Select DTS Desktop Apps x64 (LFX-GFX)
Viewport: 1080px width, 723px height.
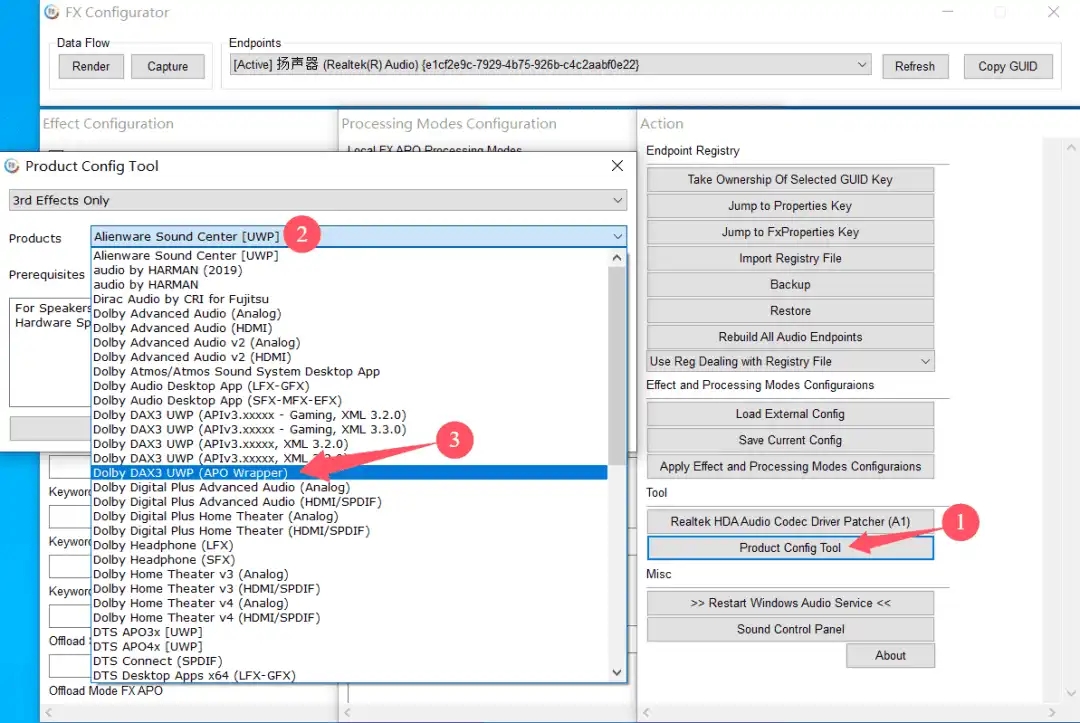point(350,675)
